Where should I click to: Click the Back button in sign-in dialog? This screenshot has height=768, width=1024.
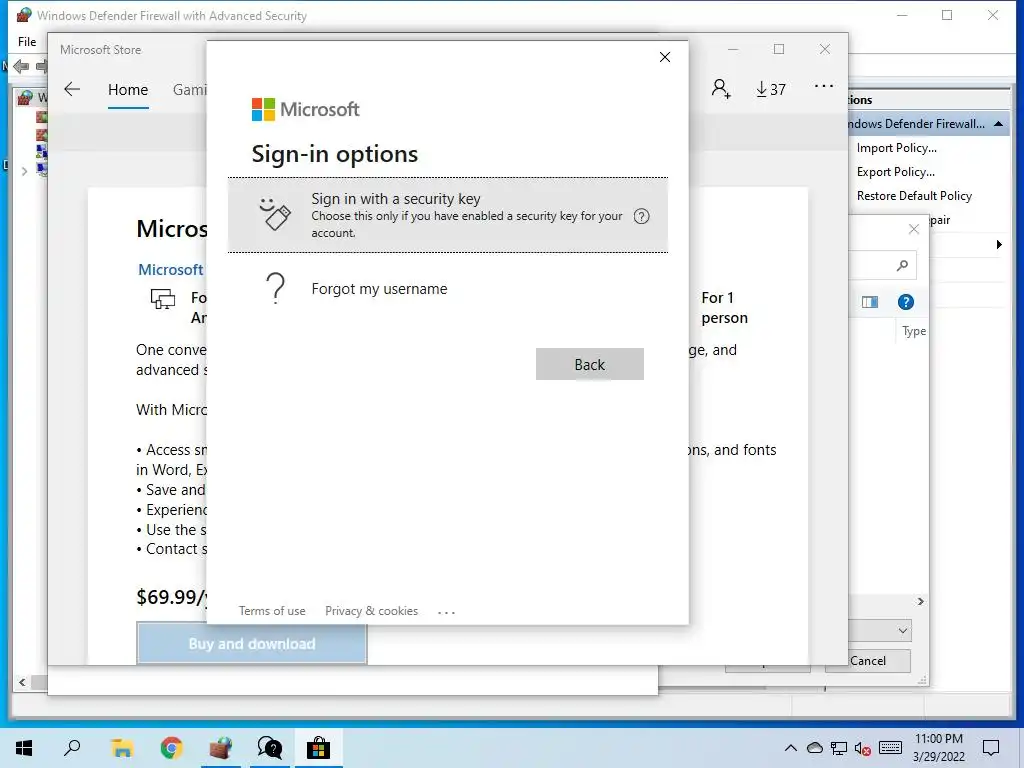[x=590, y=364]
